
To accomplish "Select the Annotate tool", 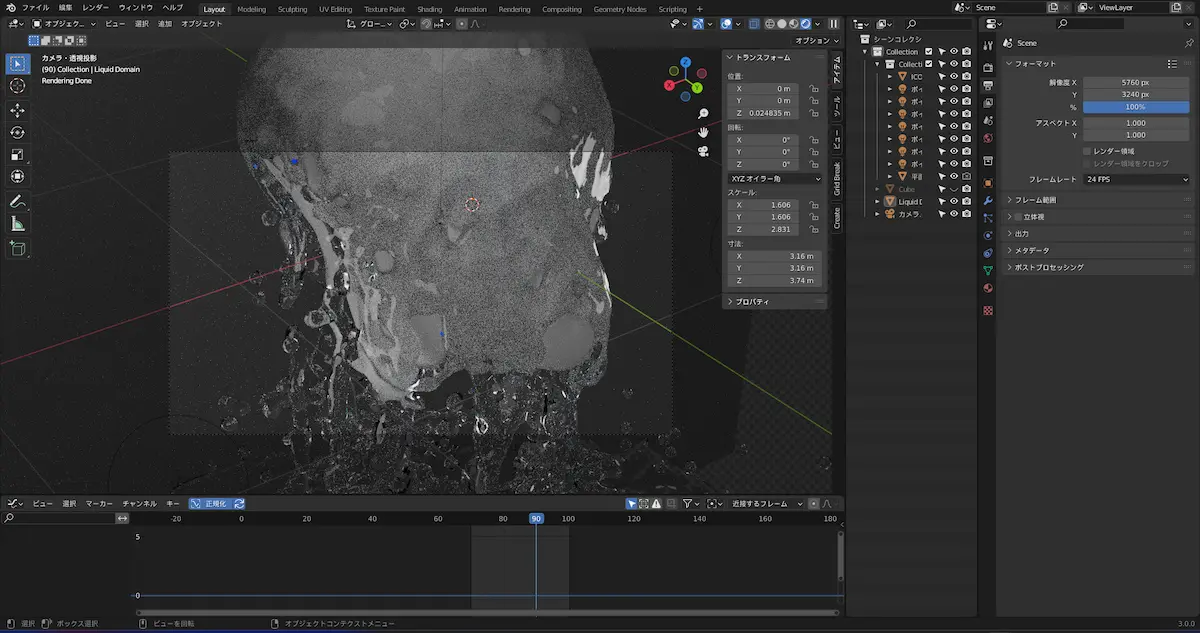I will [17, 201].
